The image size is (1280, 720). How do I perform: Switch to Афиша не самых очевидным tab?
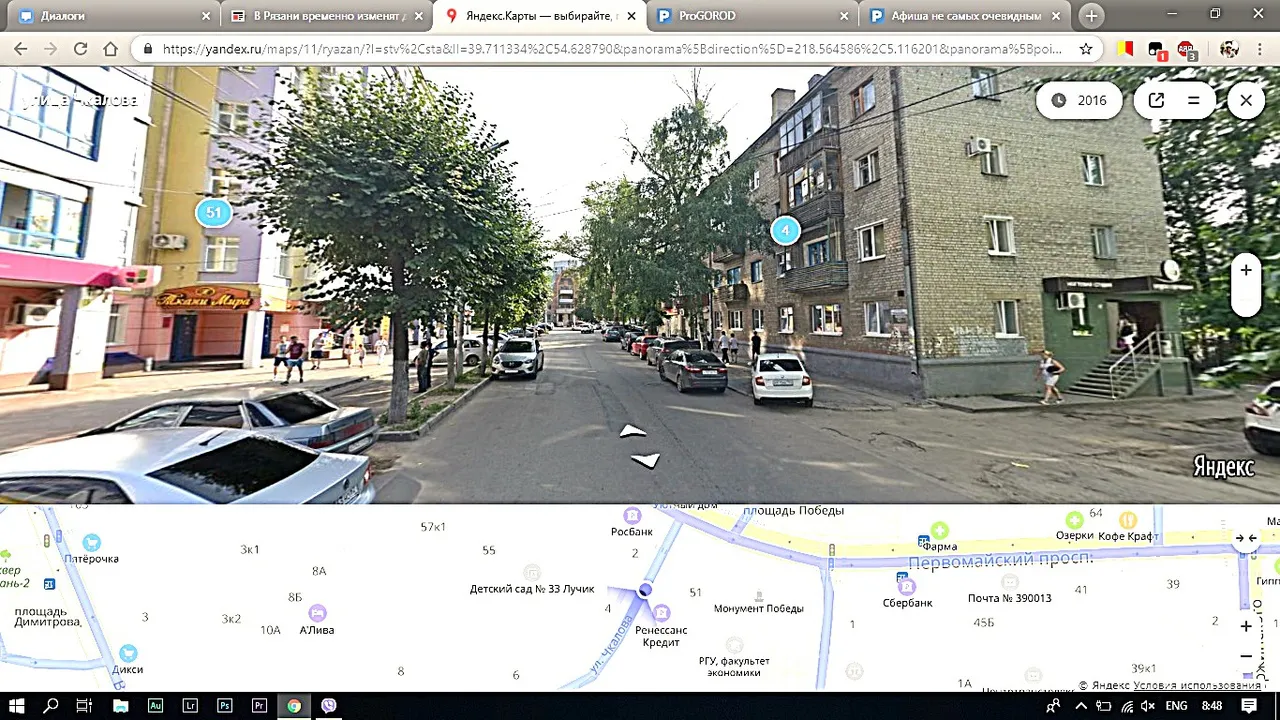(x=965, y=16)
